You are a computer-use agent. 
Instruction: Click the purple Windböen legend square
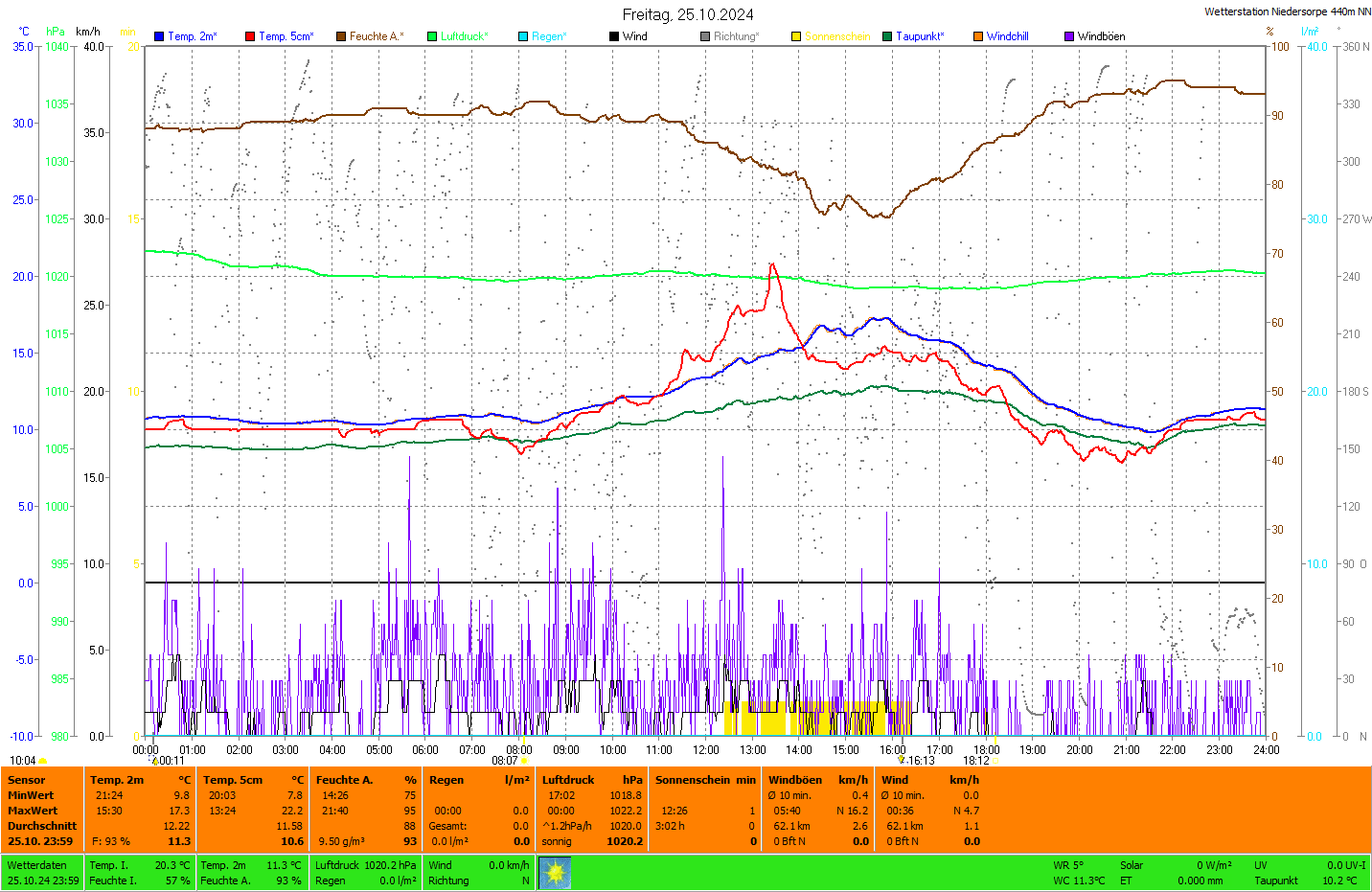coord(1069,36)
